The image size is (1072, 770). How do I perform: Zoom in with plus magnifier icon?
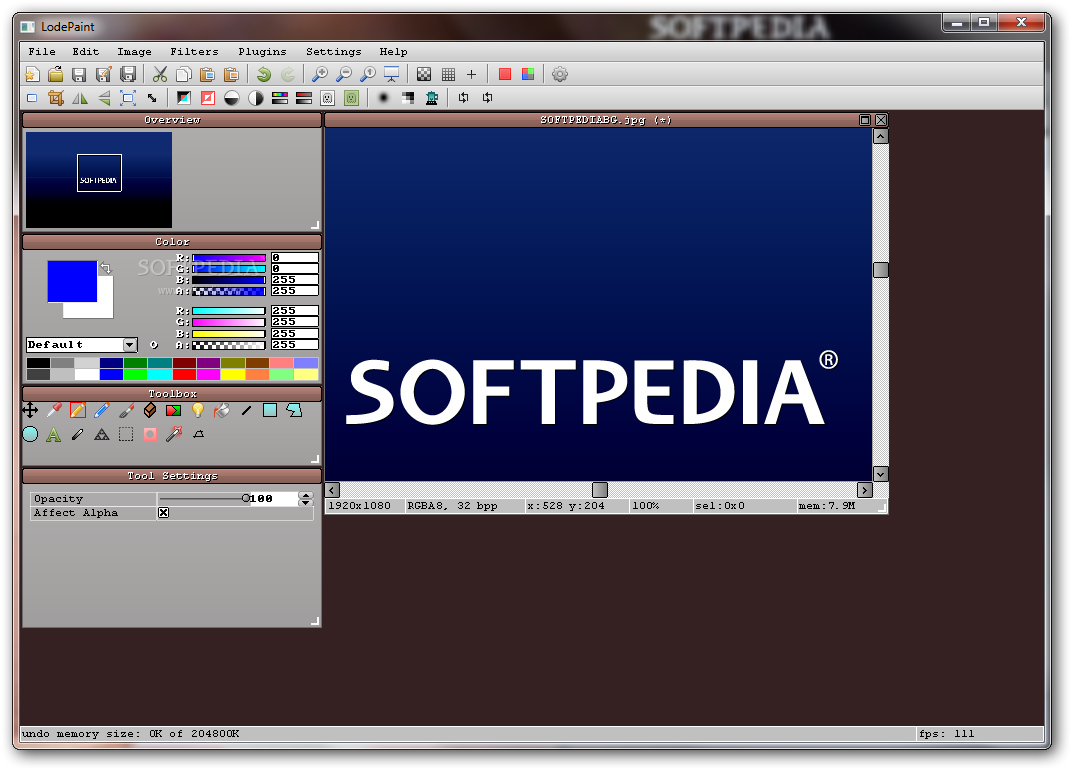[319, 74]
